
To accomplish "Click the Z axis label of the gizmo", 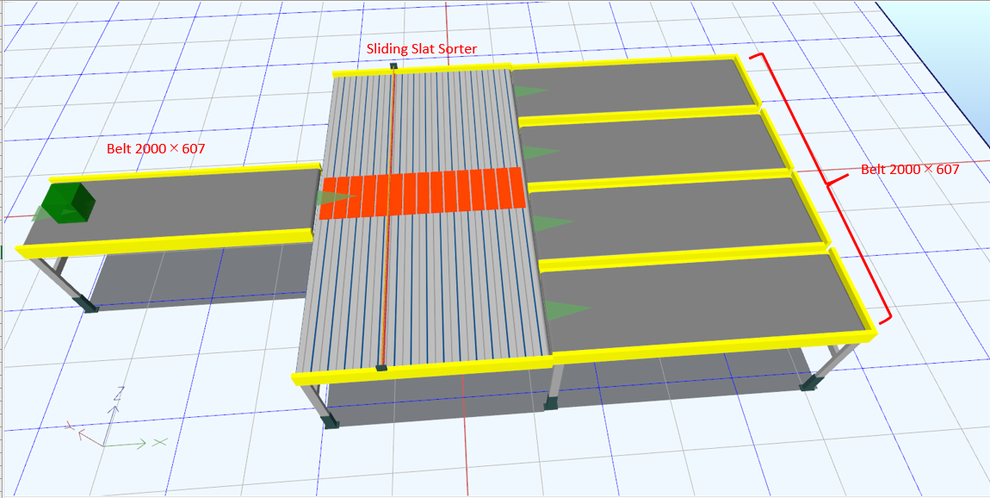I will tap(118, 393).
